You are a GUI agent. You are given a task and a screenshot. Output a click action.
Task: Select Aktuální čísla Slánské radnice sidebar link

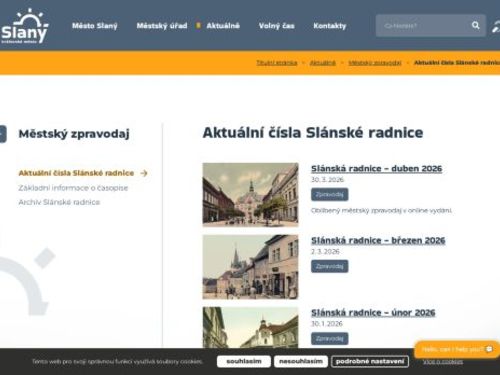pos(76,173)
